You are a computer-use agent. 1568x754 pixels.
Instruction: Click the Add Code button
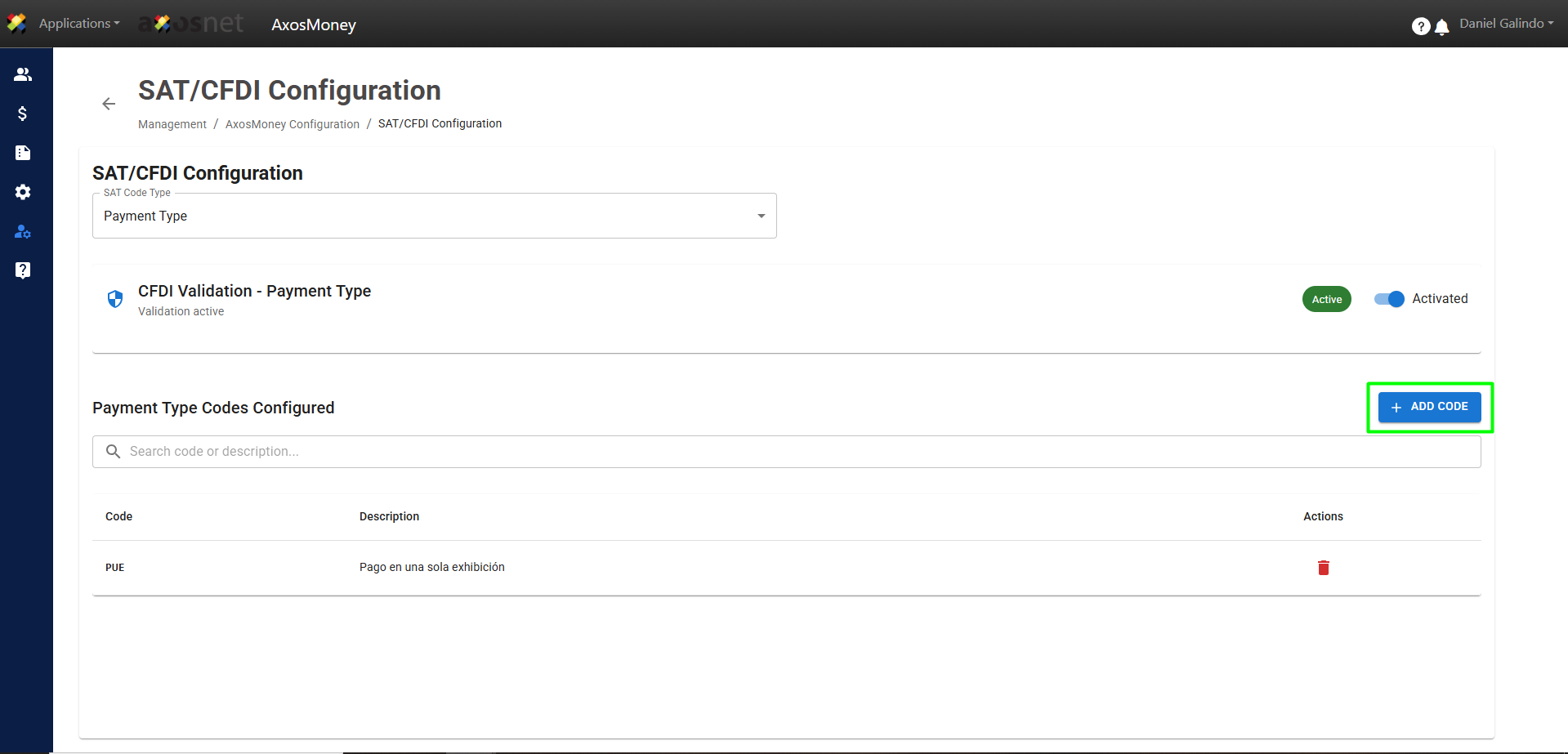point(1429,407)
